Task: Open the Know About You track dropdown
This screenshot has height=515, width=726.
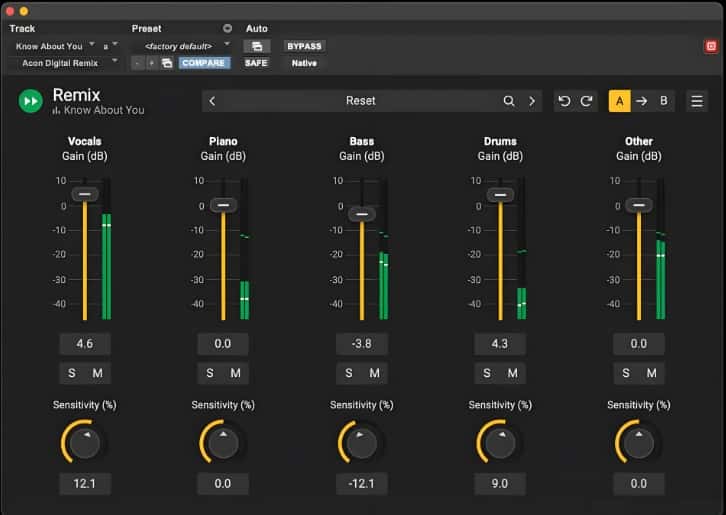Action: coord(55,46)
